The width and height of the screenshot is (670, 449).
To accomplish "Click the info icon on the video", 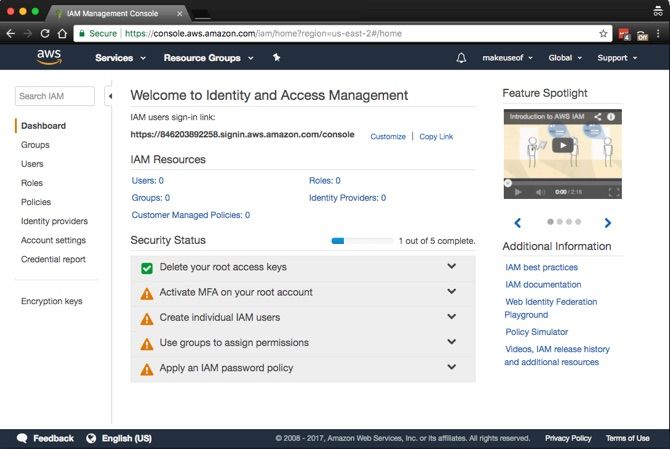I will tap(611, 117).
